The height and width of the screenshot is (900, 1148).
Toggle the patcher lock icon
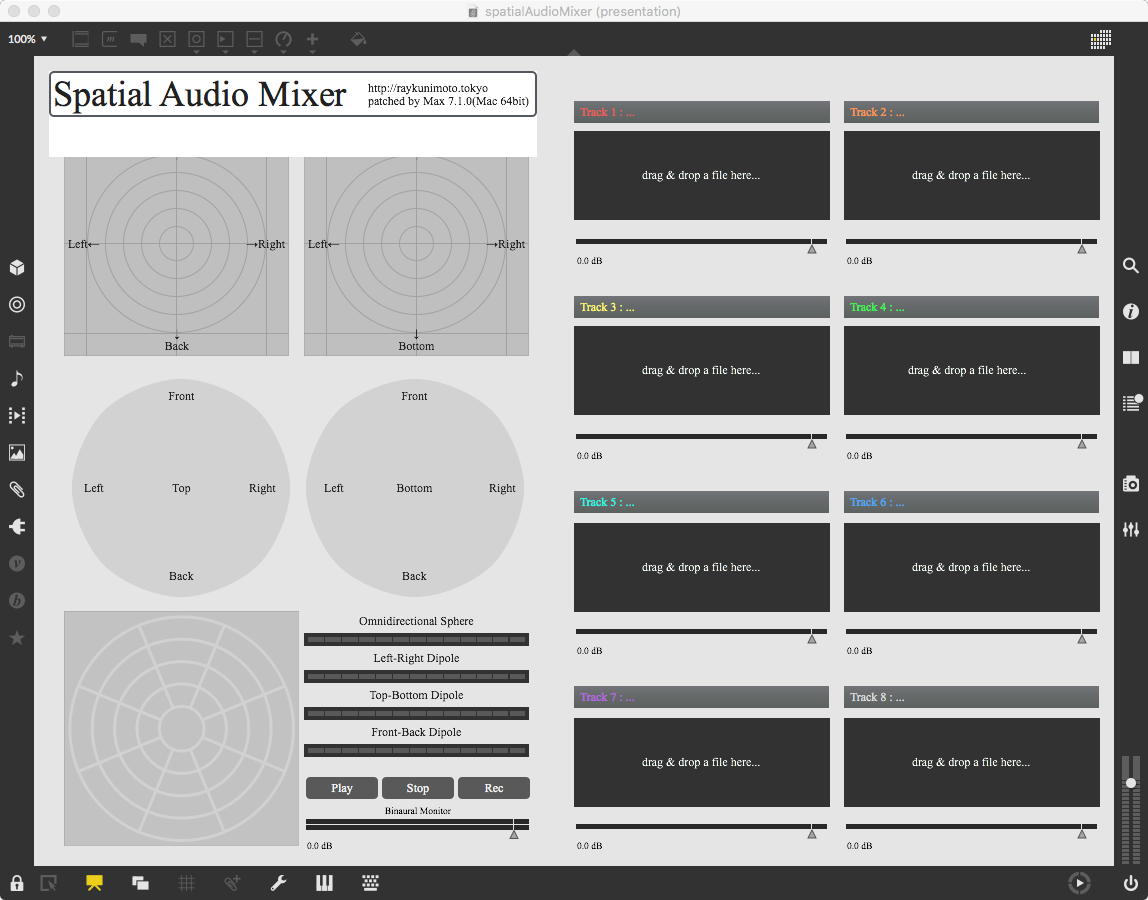click(17, 883)
